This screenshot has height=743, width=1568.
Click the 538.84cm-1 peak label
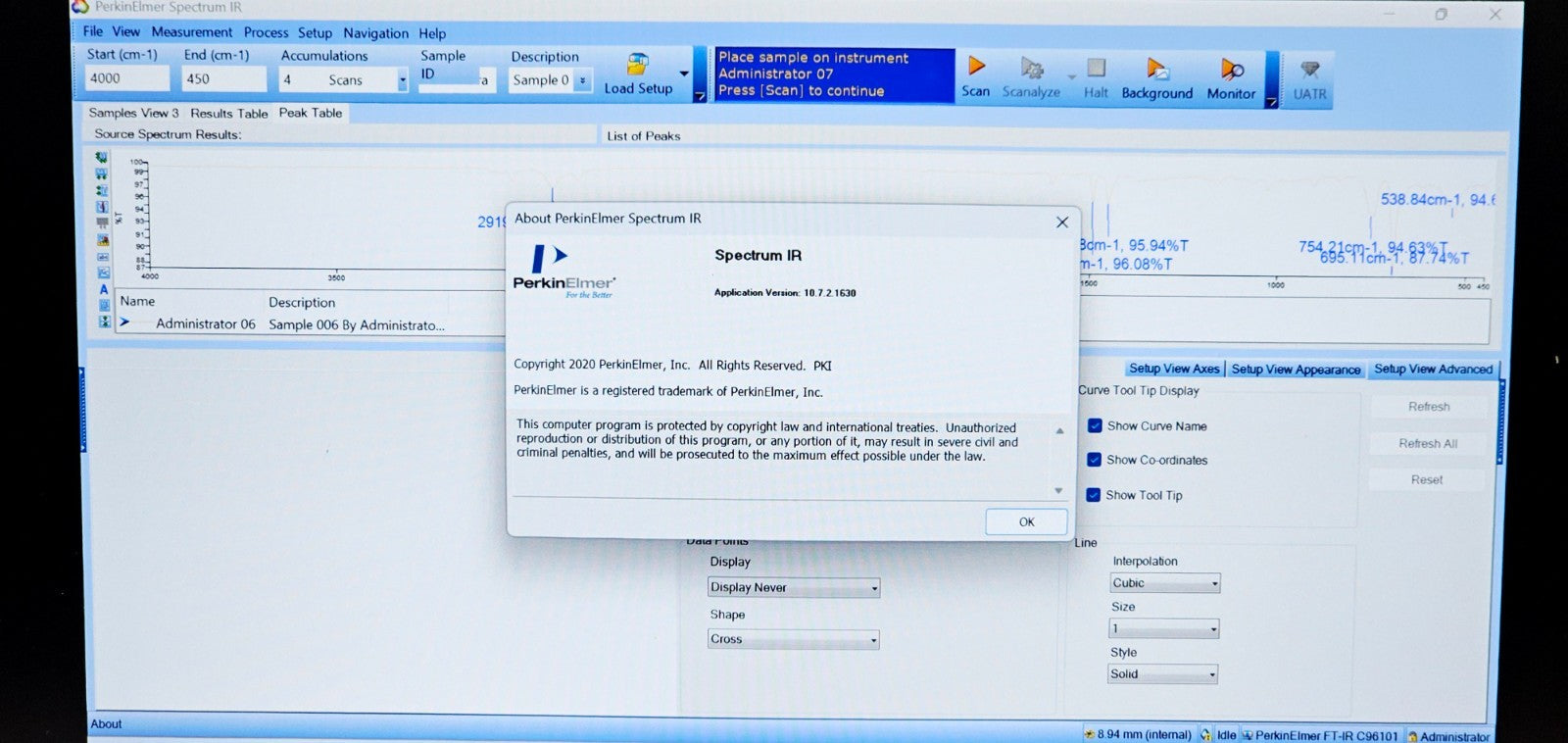1438,199
